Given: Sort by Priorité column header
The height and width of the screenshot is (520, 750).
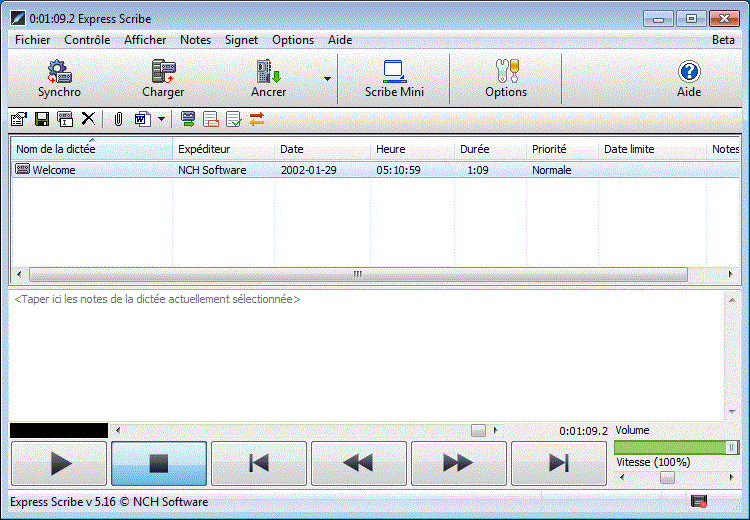Looking at the screenshot, I should point(562,149).
